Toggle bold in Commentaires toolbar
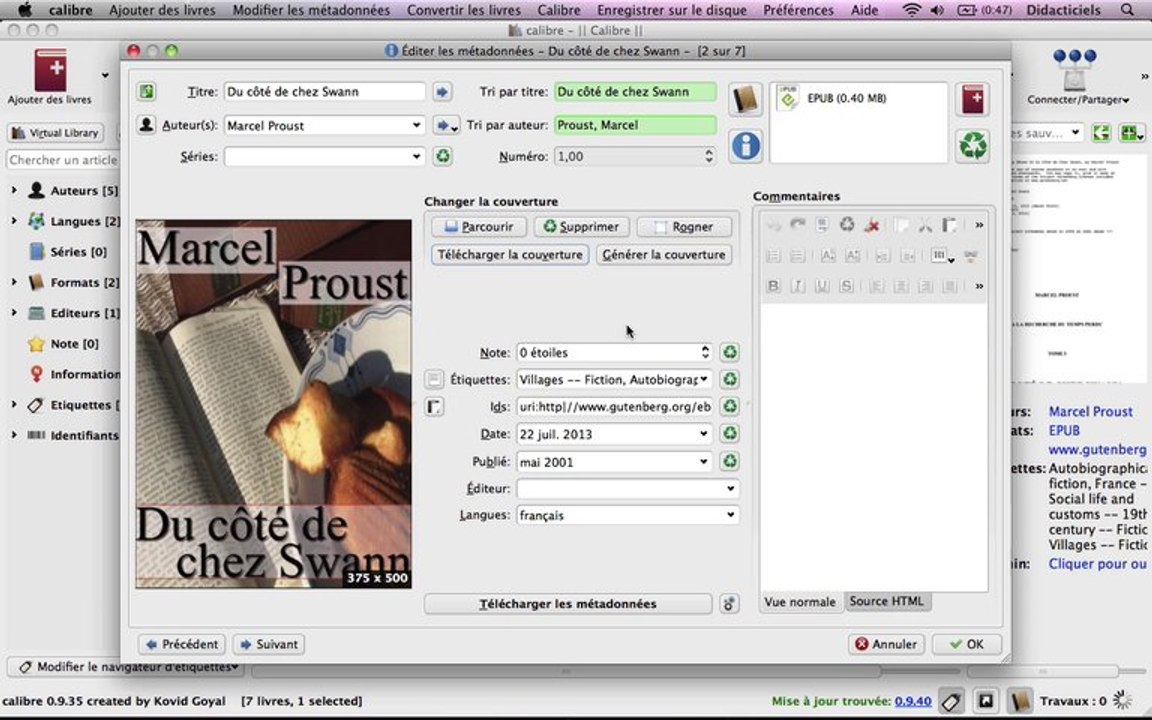This screenshot has height=720, width=1152. pos(773,286)
